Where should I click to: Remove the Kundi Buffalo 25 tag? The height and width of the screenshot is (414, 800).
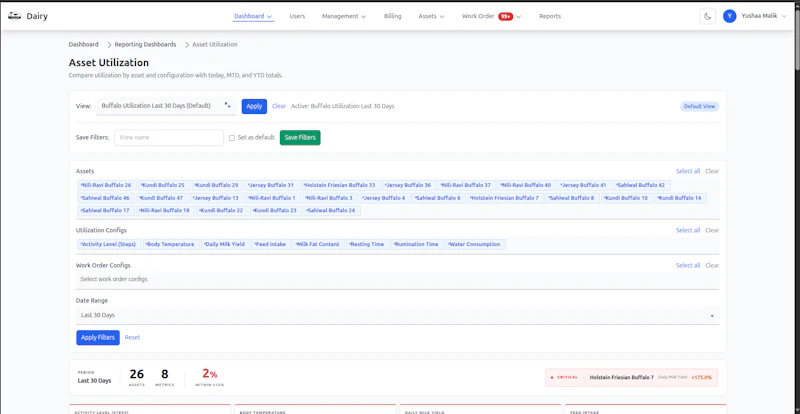pyautogui.click(x=141, y=185)
